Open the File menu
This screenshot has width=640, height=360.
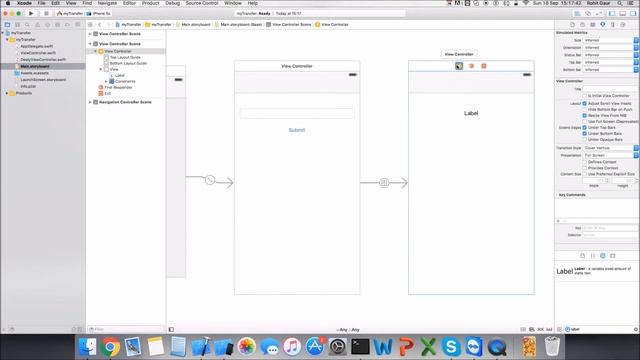pos(41,3)
